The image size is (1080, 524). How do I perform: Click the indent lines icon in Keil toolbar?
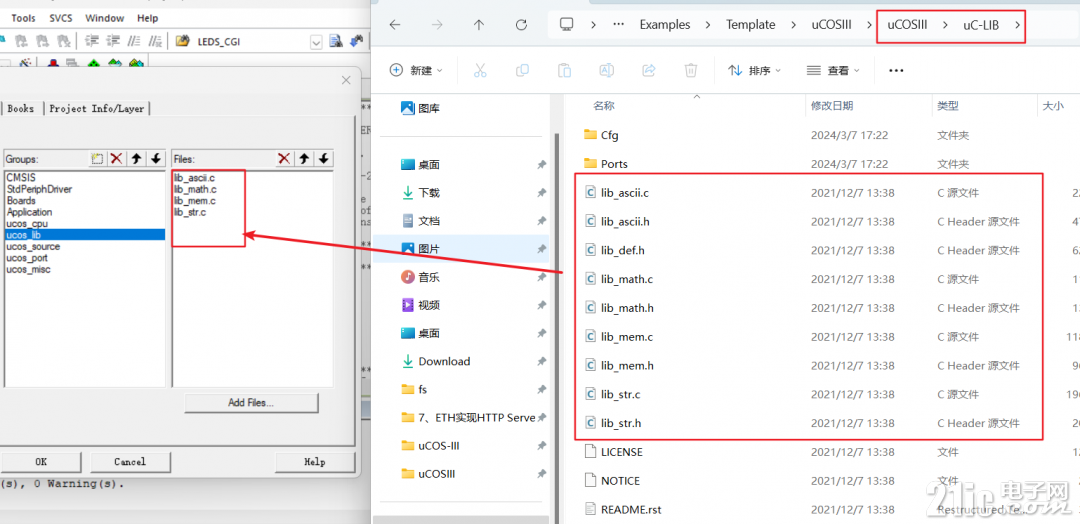pos(92,41)
